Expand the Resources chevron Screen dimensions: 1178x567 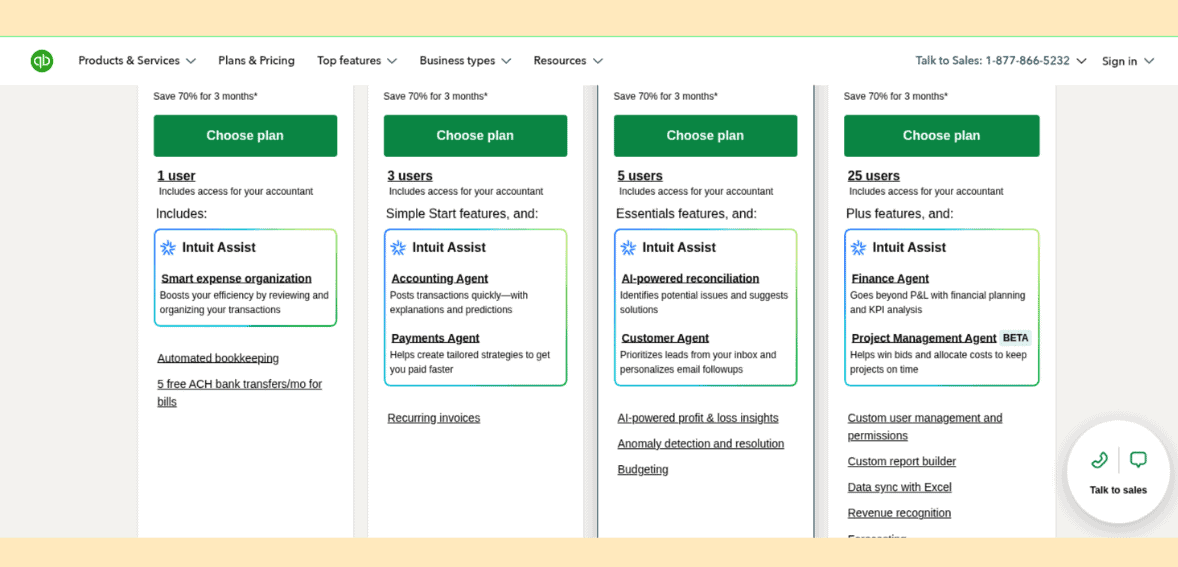pos(597,61)
